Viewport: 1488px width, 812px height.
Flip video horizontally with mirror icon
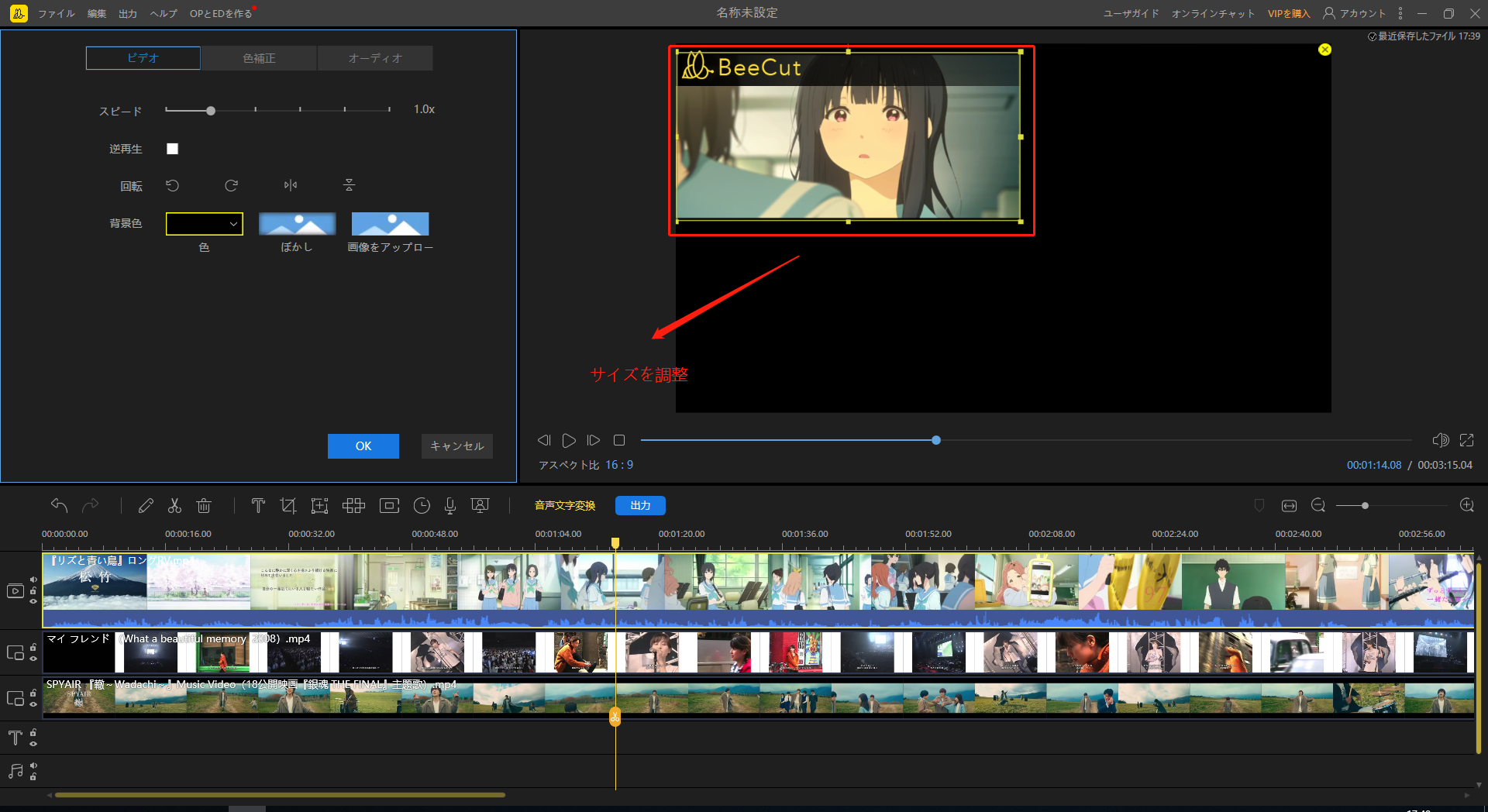(x=291, y=185)
